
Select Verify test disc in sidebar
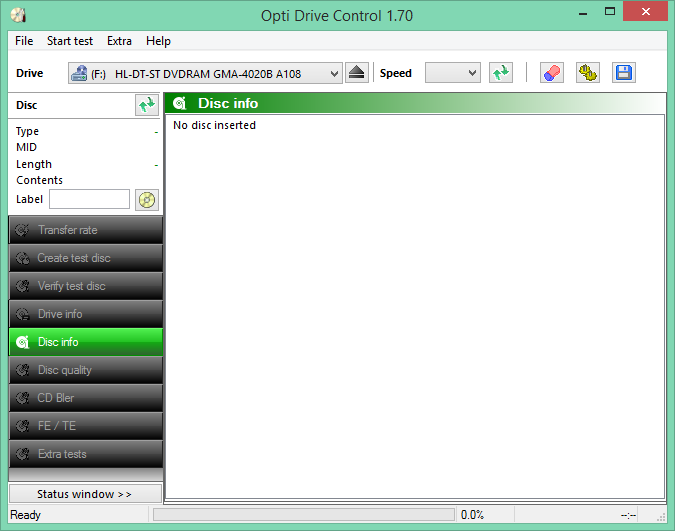[x=86, y=286]
